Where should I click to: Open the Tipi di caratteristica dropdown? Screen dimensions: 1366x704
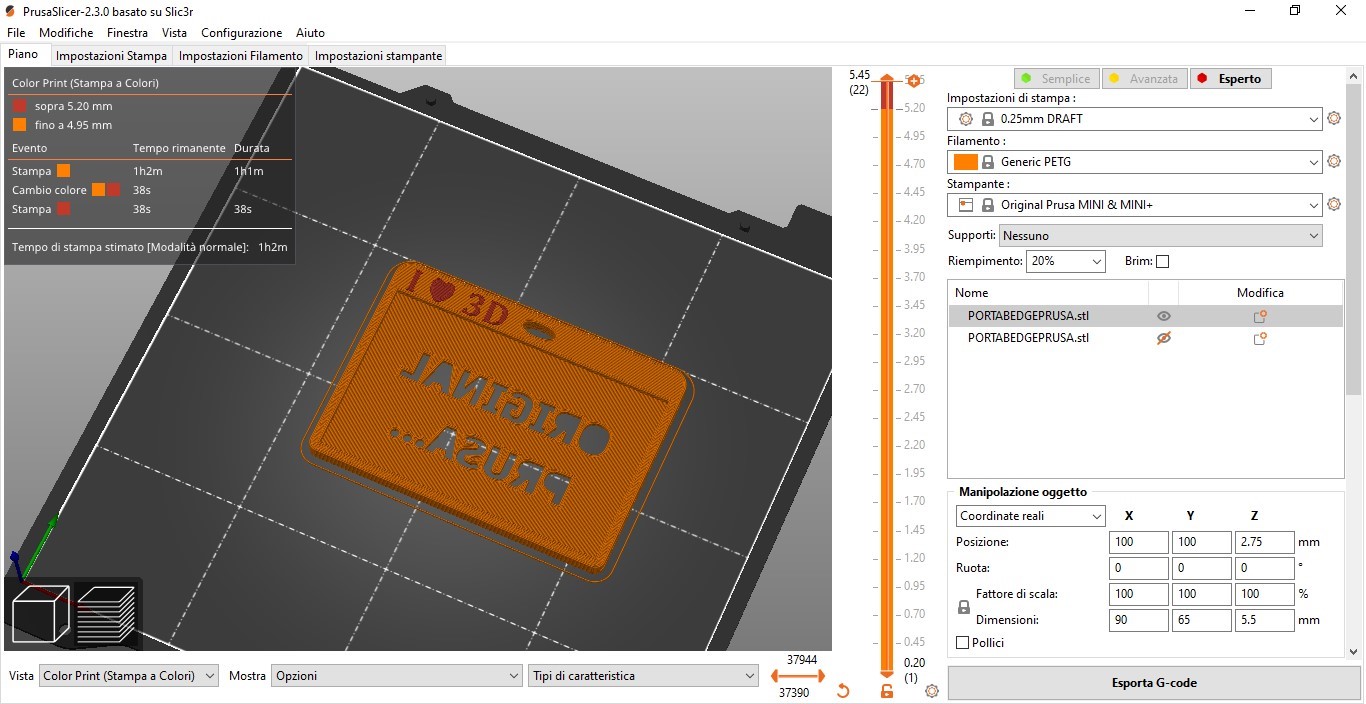tap(643, 676)
